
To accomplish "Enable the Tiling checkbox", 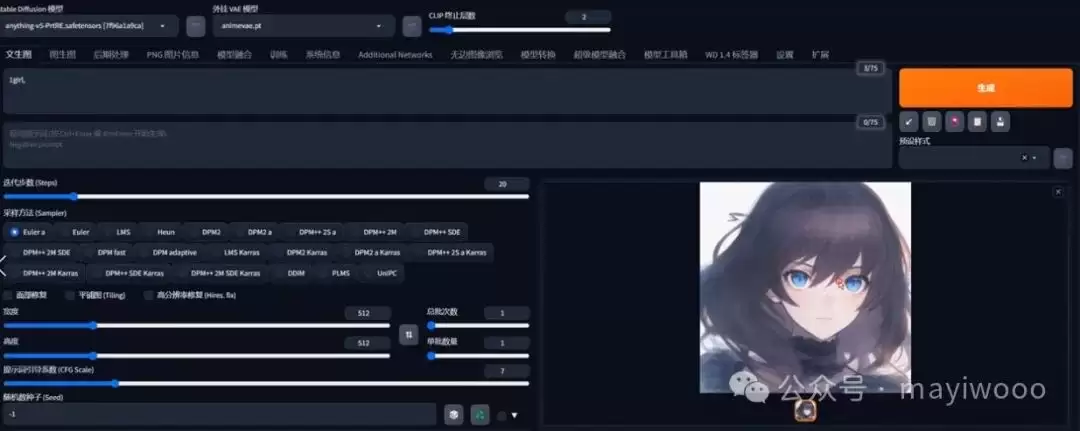I will click(70, 295).
